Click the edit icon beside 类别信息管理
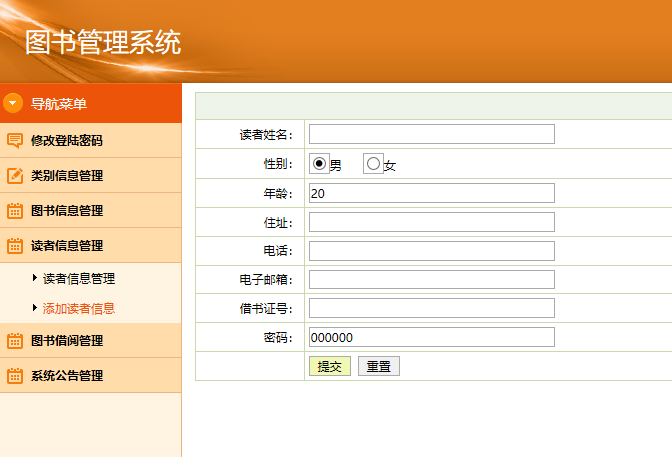The height and width of the screenshot is (457, 672). [x=15, y=175]
